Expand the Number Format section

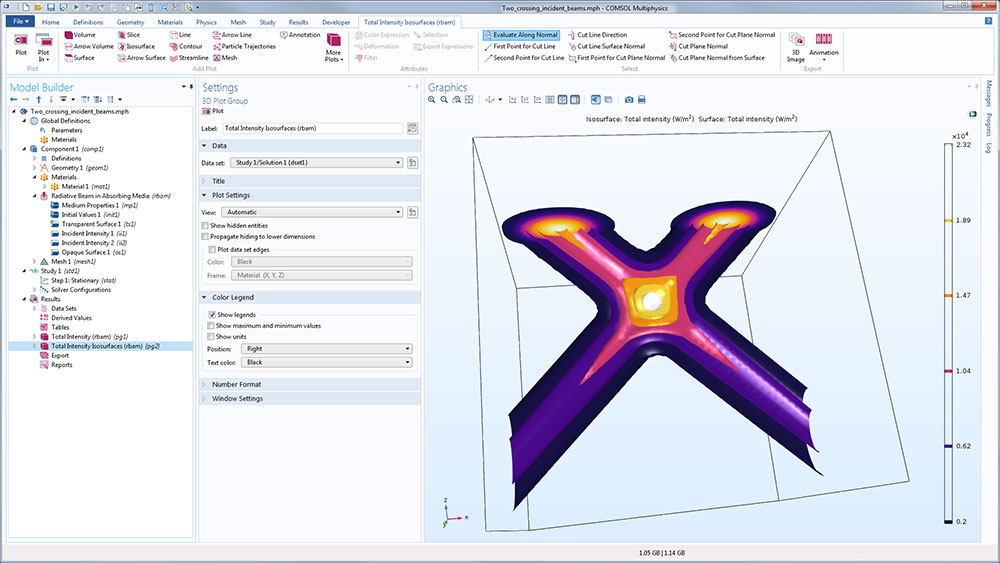237,384
